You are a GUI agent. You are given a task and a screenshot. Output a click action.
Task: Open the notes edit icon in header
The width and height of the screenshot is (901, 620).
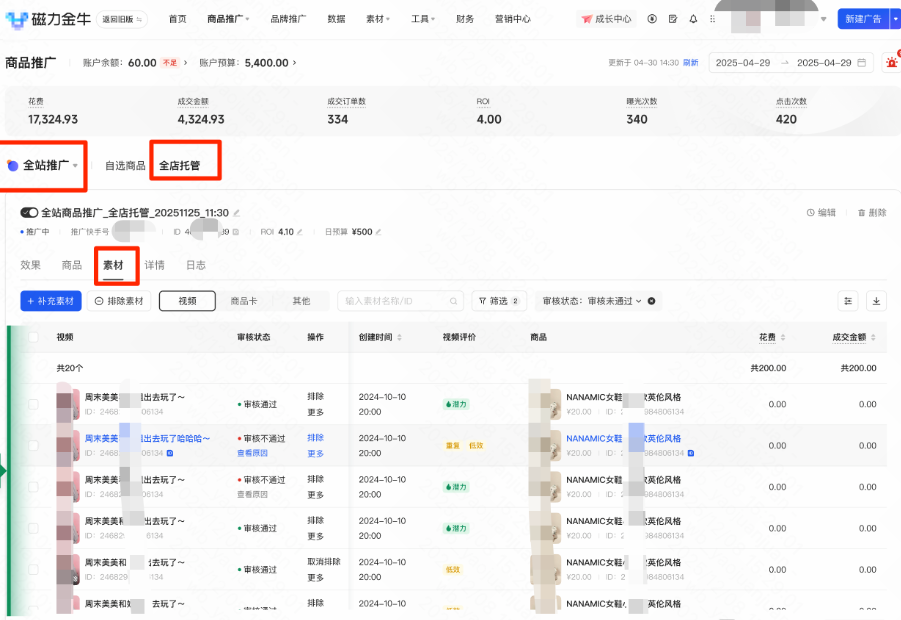(x=673, y=19)
